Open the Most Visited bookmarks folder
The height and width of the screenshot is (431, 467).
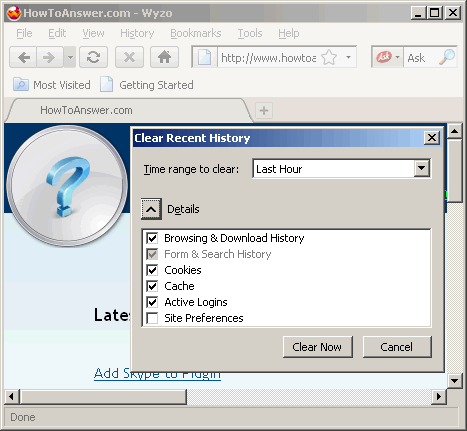[52, 85]
